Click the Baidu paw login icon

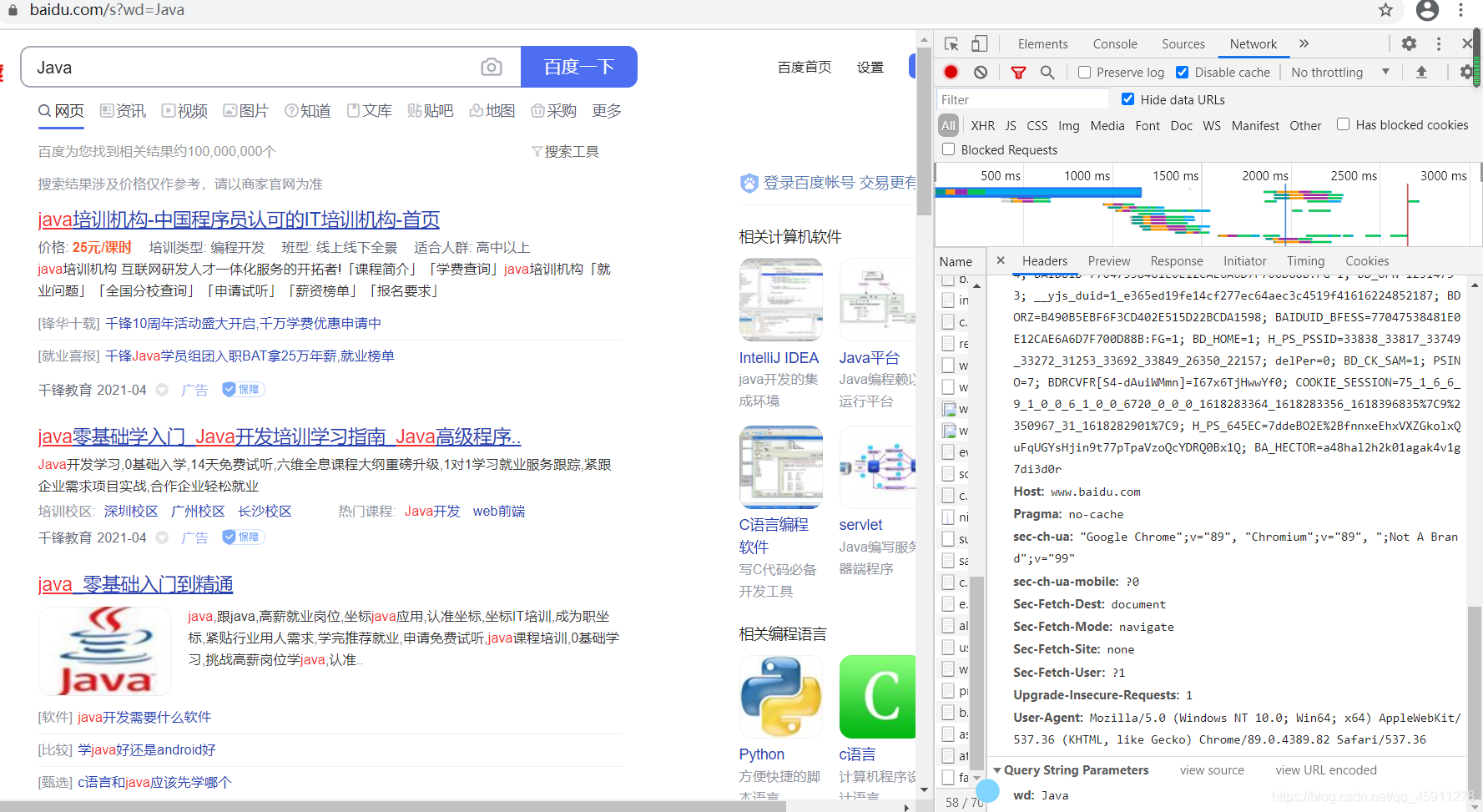point(749,183)
